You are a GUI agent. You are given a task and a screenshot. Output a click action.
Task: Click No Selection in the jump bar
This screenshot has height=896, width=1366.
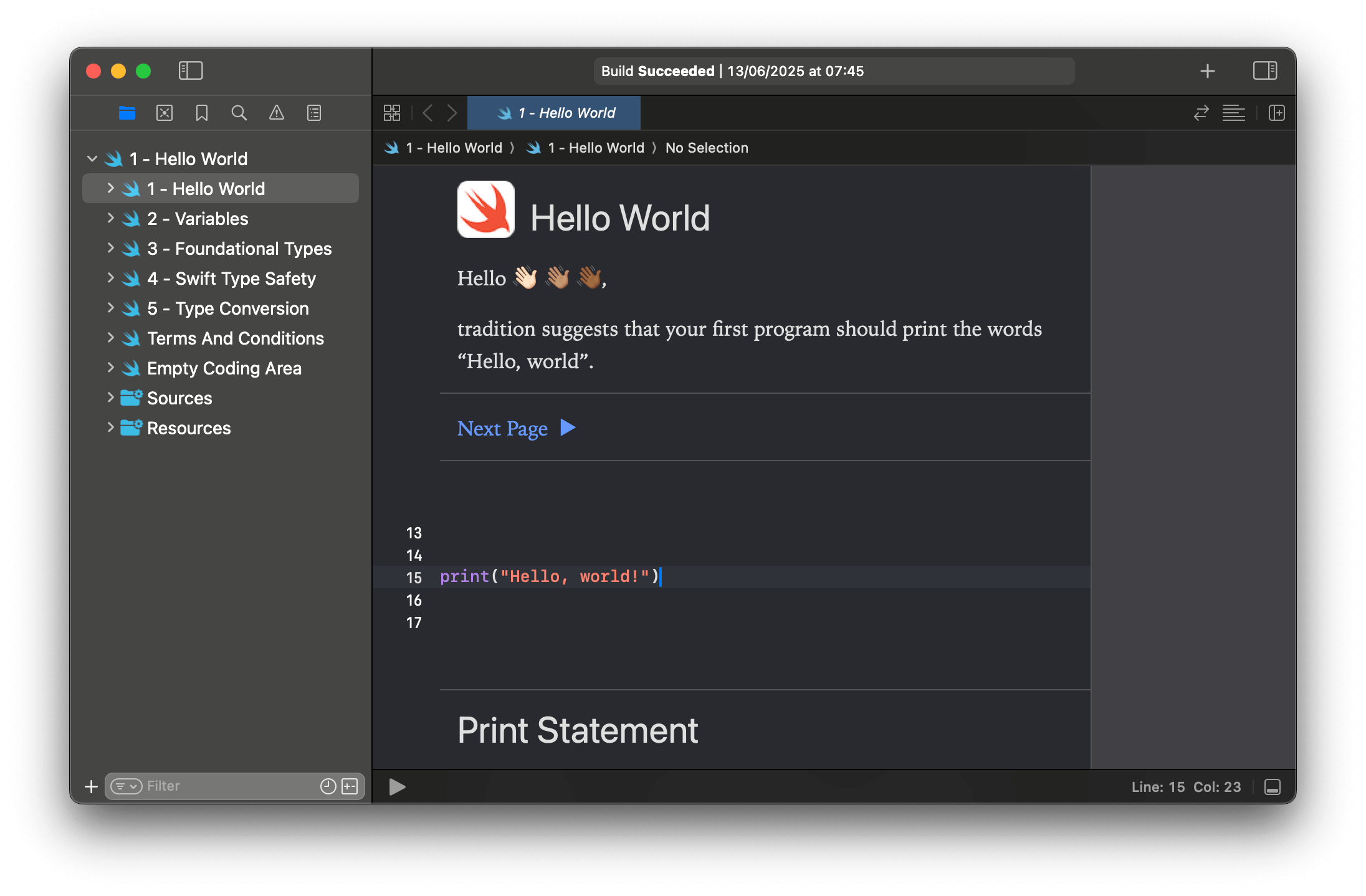[x=707, y=148]
